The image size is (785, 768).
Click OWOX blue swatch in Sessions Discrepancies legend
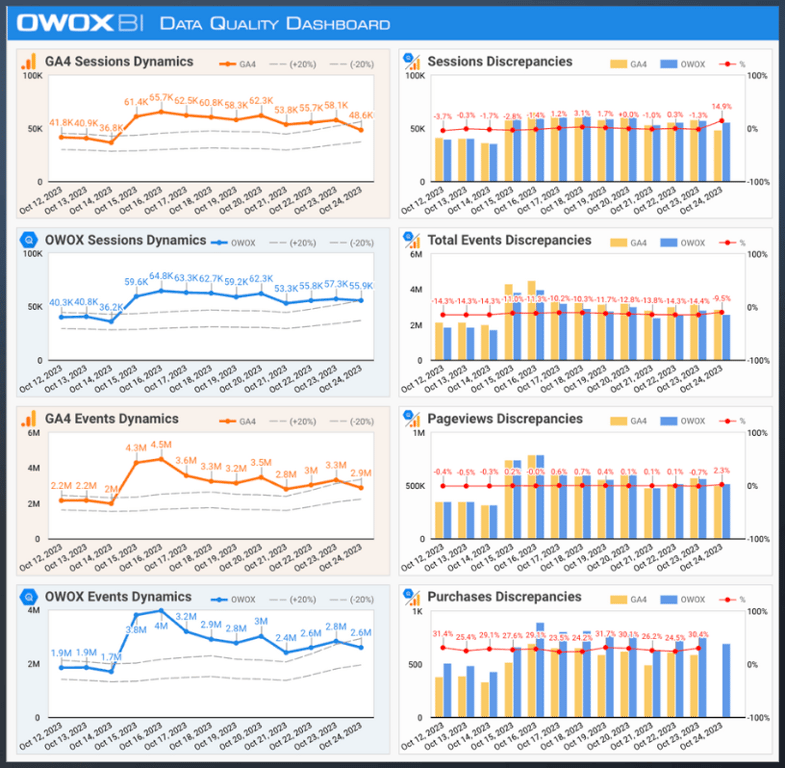(x=669, y=64)
